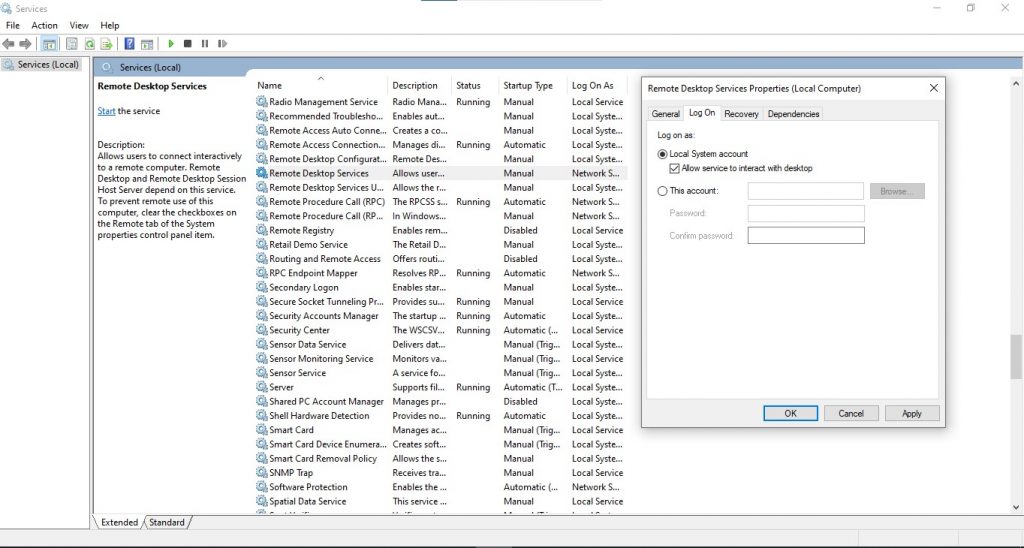Start the service with green play icon
The image size is (1024, 548).
171,44
